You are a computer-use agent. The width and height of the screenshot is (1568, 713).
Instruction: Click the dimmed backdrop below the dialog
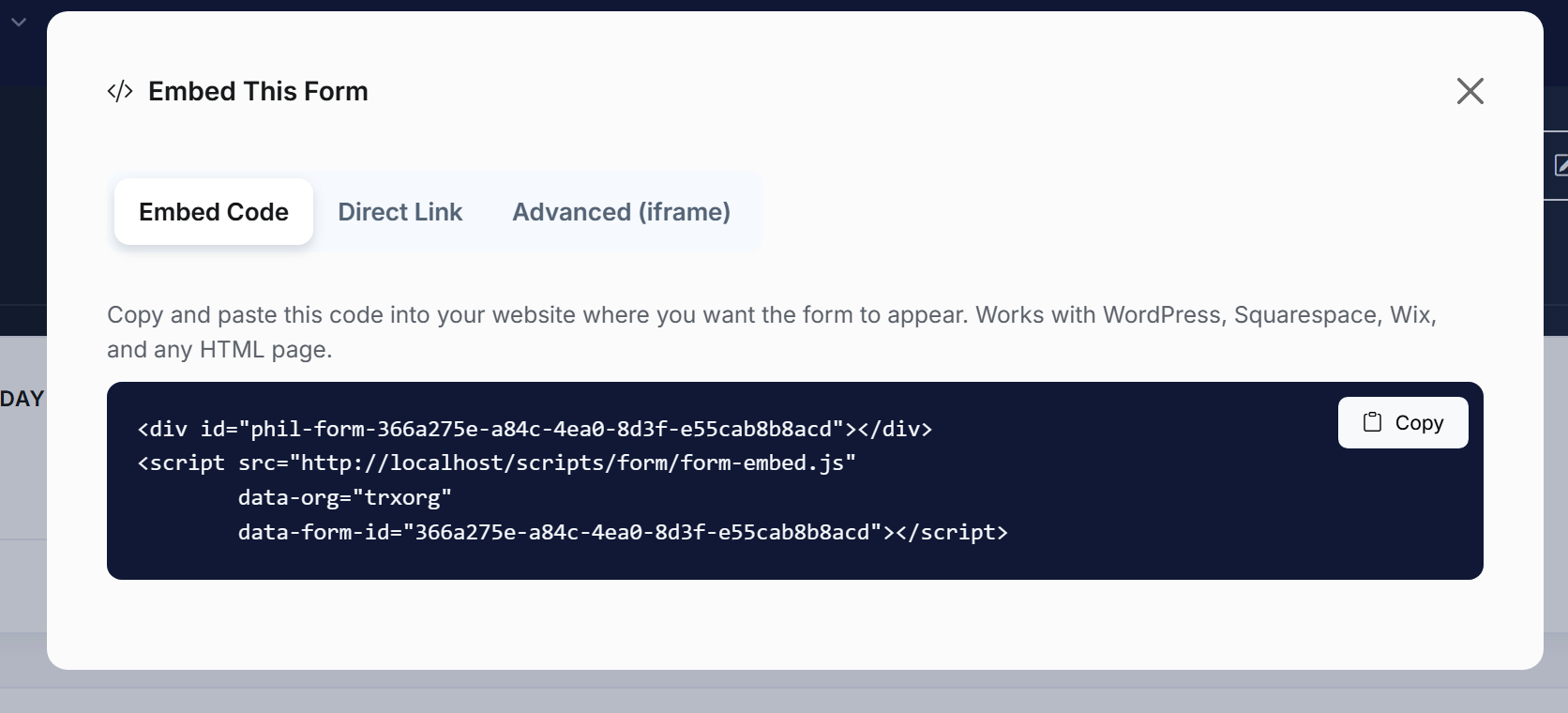point(784,692)
